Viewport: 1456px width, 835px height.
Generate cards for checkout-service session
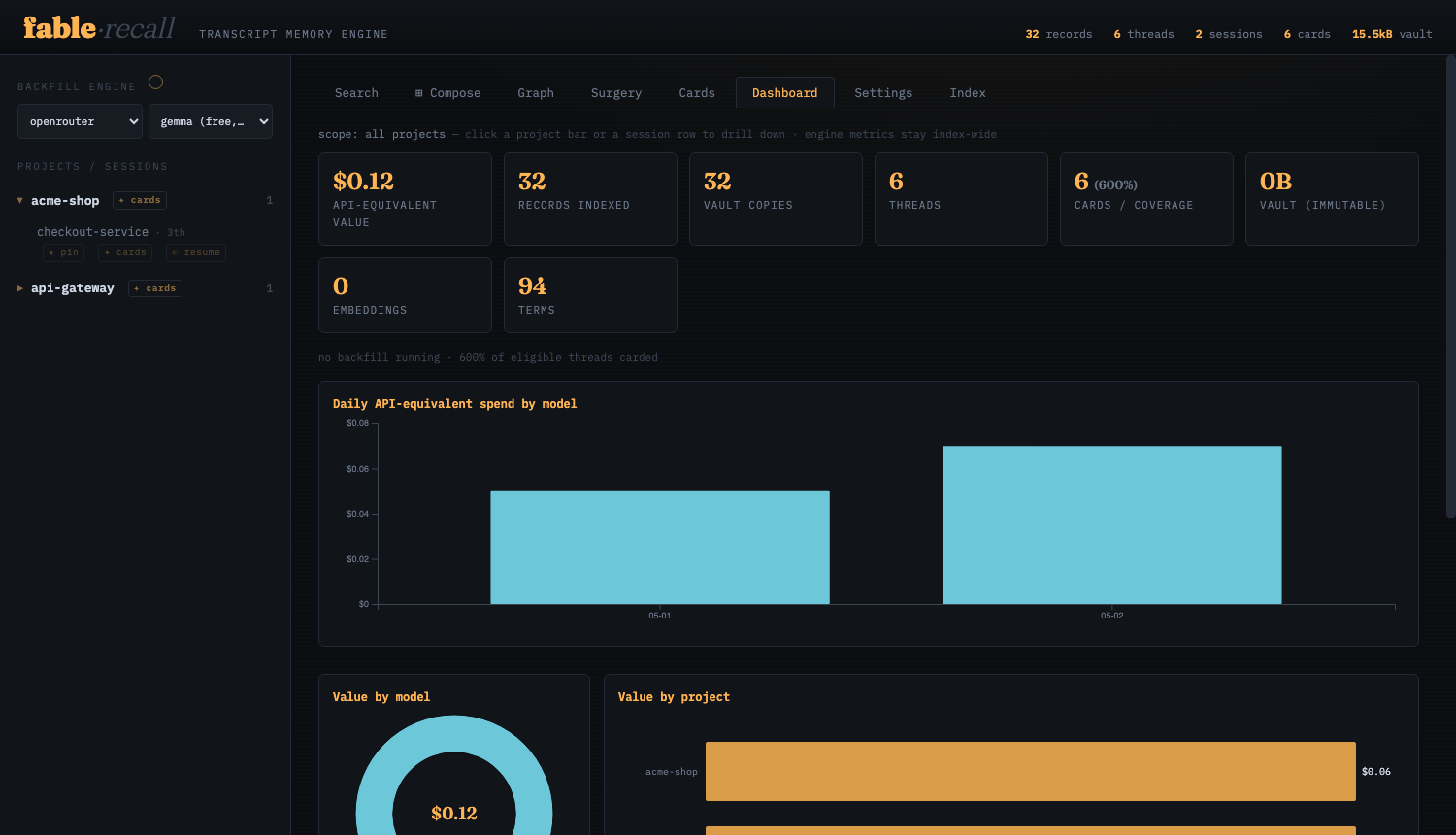125,252
